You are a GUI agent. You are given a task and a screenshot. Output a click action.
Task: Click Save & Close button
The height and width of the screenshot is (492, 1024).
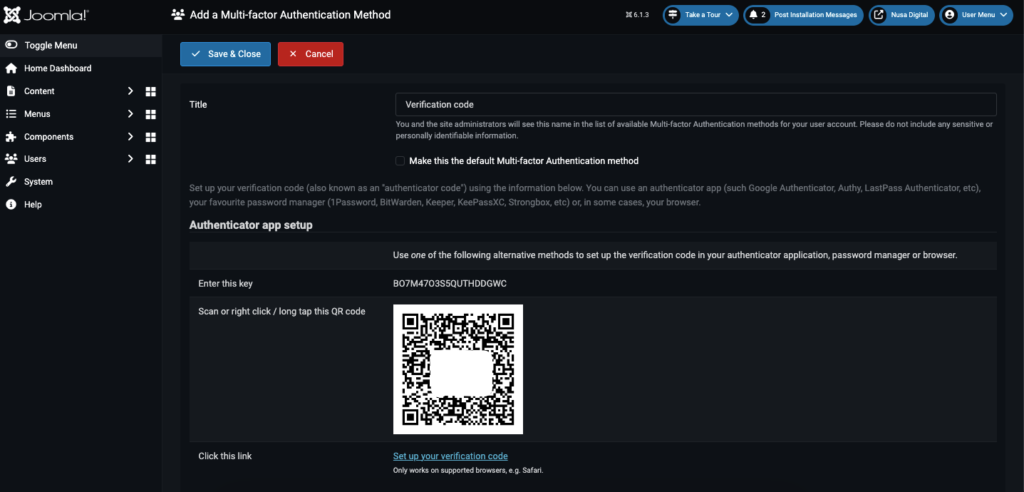[225, 54]
